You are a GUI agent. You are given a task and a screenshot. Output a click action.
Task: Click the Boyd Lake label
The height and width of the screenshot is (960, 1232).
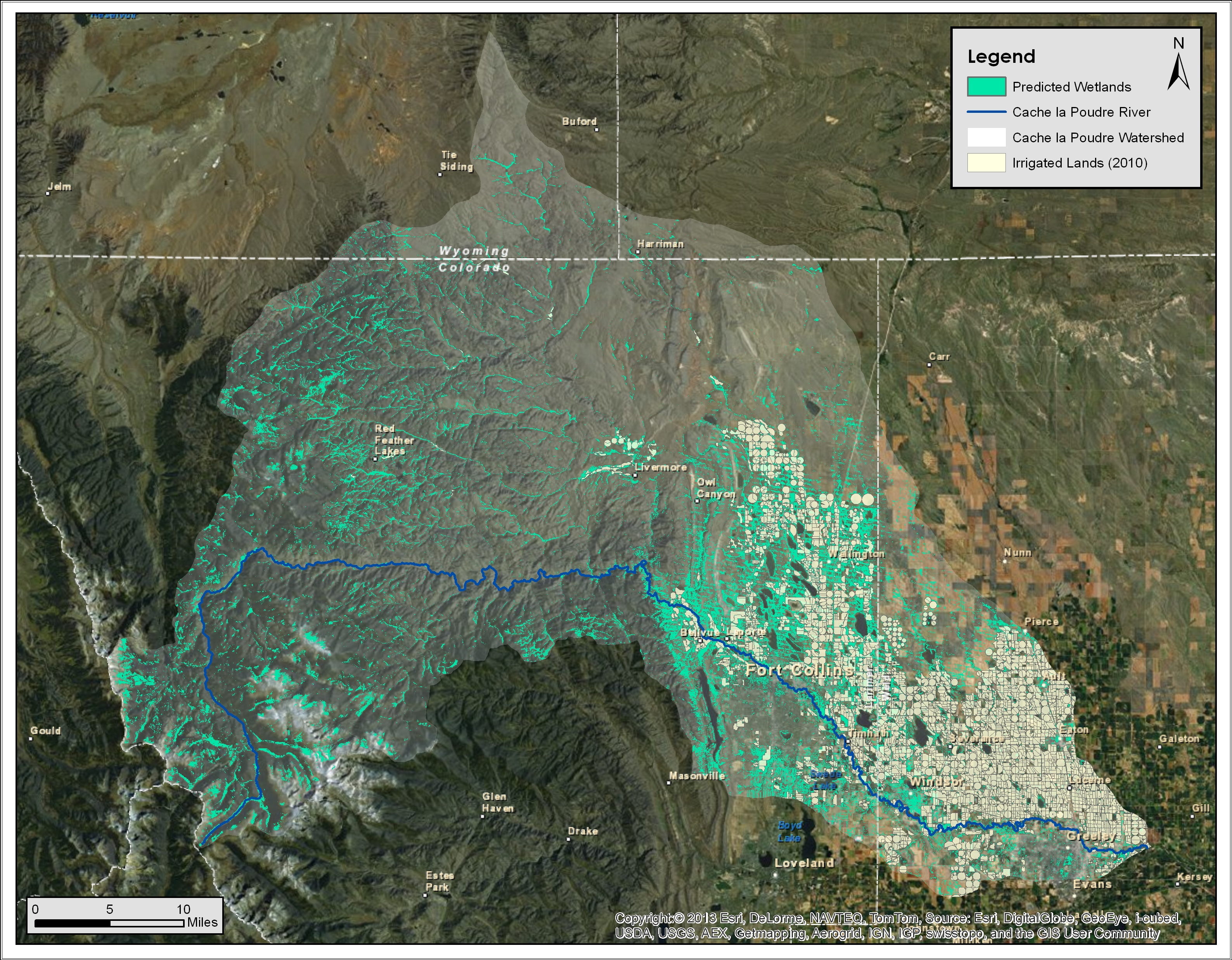[789, 832]
